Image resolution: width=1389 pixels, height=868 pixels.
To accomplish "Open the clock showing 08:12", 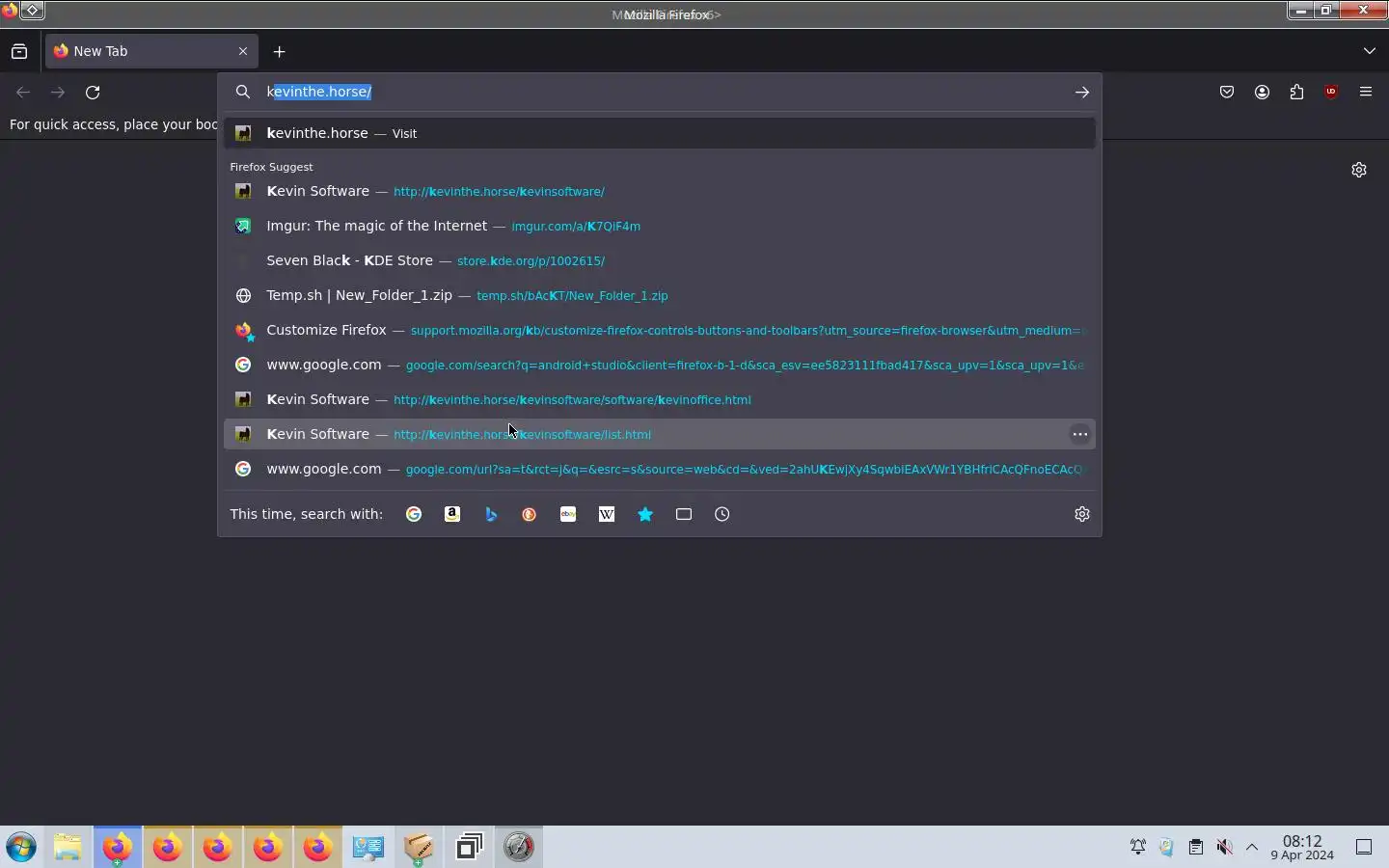I will (1302, 848).
